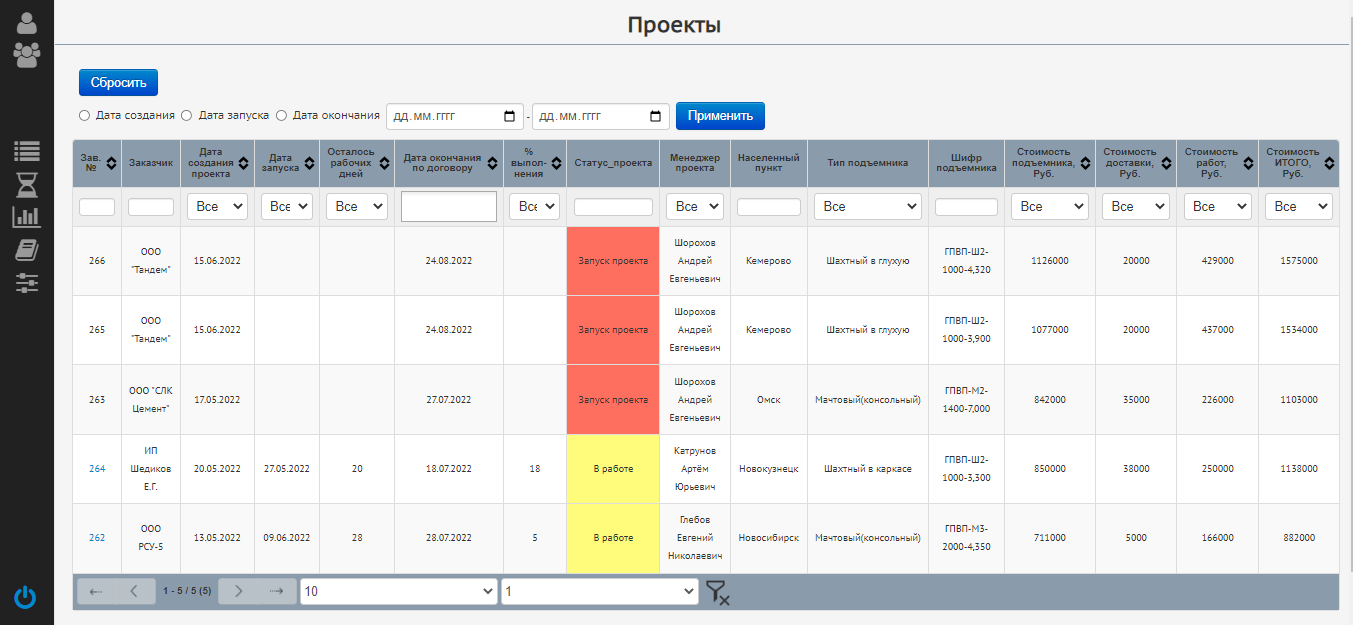Click Дата окончания по договору filter input
1353x625 pixels.
point(449,207)
